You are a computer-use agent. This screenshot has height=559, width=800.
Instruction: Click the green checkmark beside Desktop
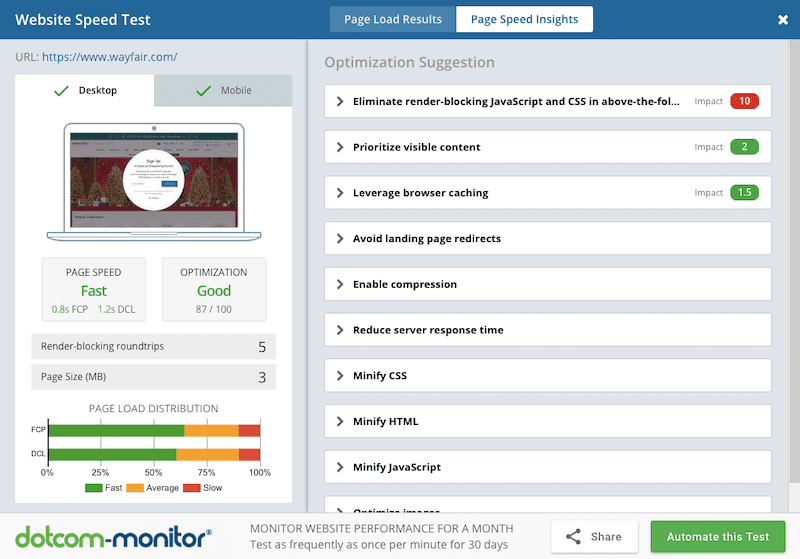coord(61,91)
